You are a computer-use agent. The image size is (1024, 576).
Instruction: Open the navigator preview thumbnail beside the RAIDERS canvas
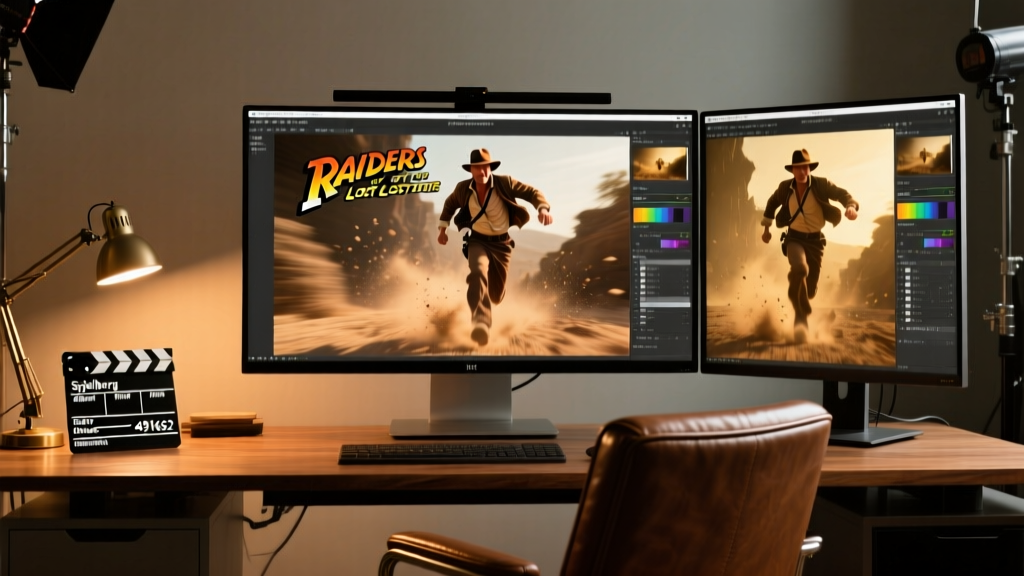click(x=660, y=164)
